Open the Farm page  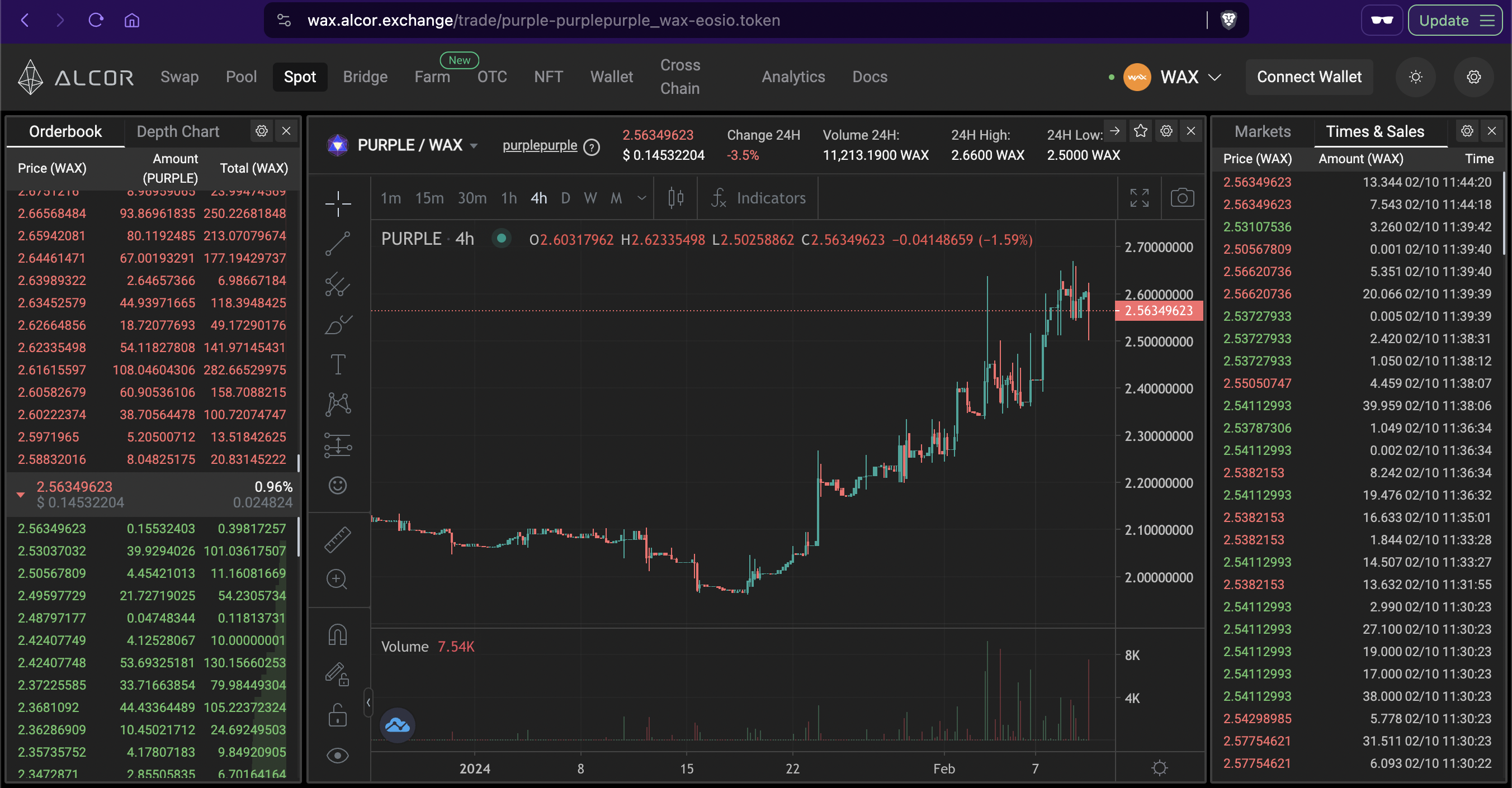(x=432, y=77)
